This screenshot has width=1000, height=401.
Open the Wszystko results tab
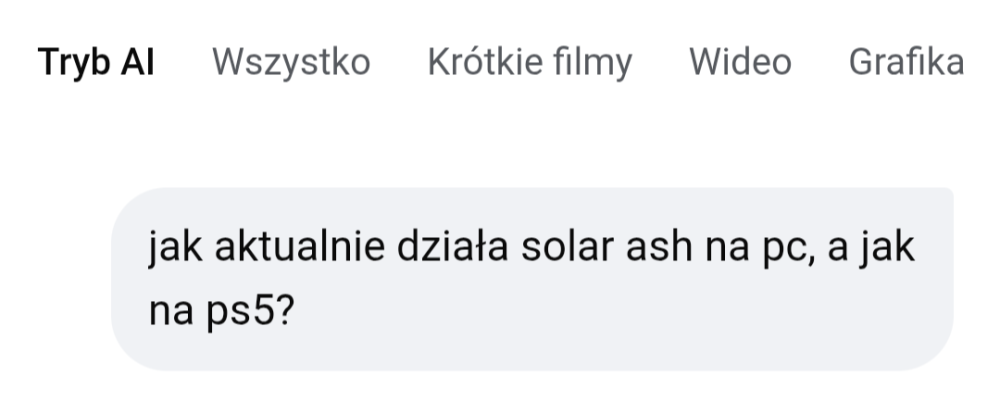(x=291, y=63)
